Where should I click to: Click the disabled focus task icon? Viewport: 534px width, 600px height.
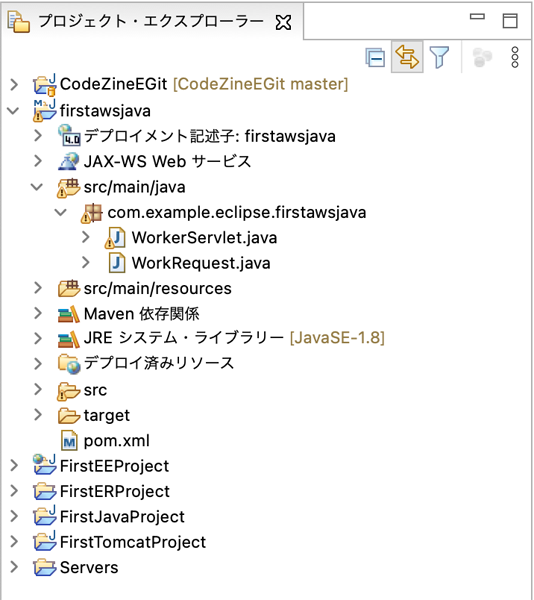coord(482,57)
